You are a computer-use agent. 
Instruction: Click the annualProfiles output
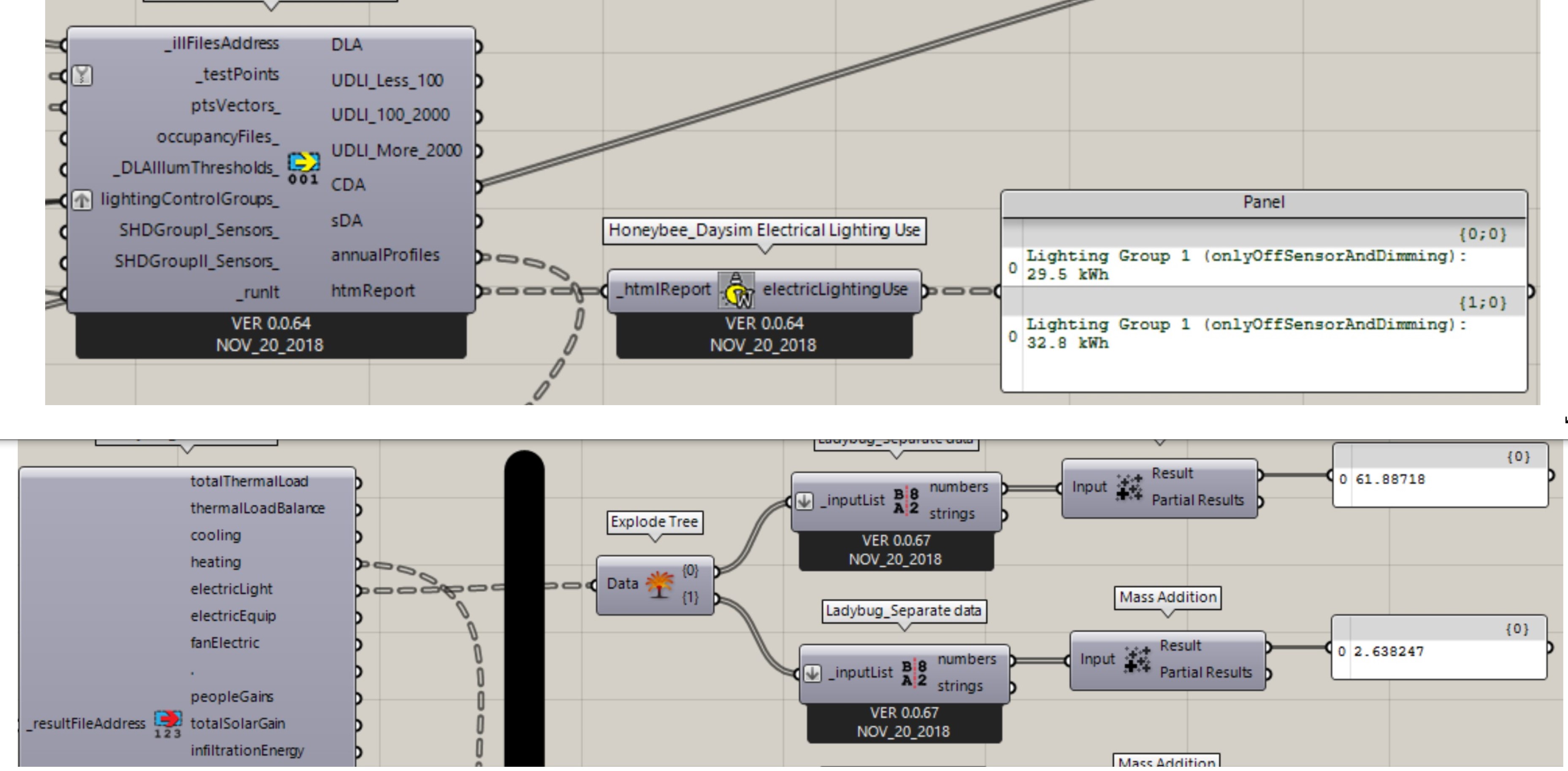(385, 255)
